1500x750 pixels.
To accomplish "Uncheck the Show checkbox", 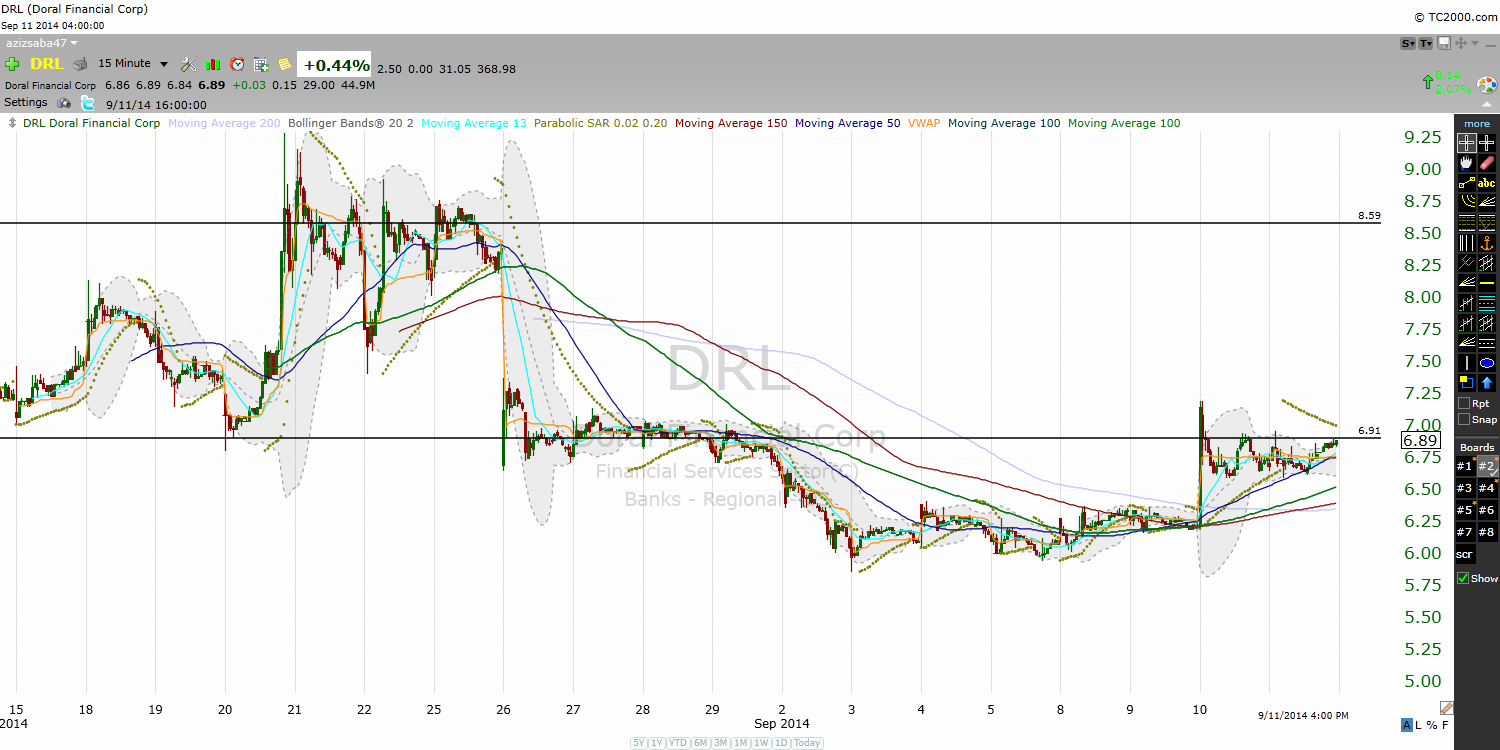I will [x=1463, y=578].
